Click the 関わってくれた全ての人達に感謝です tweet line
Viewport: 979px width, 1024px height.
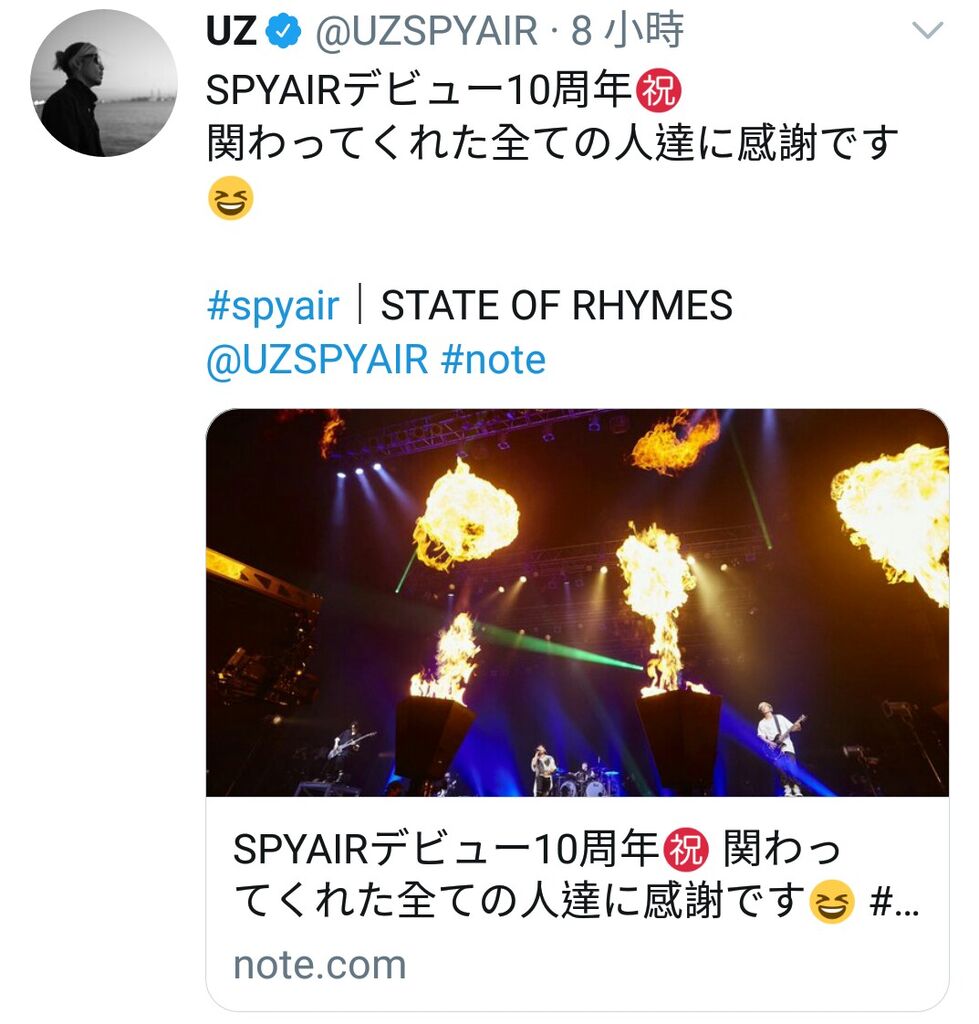(x=553, y=143)
